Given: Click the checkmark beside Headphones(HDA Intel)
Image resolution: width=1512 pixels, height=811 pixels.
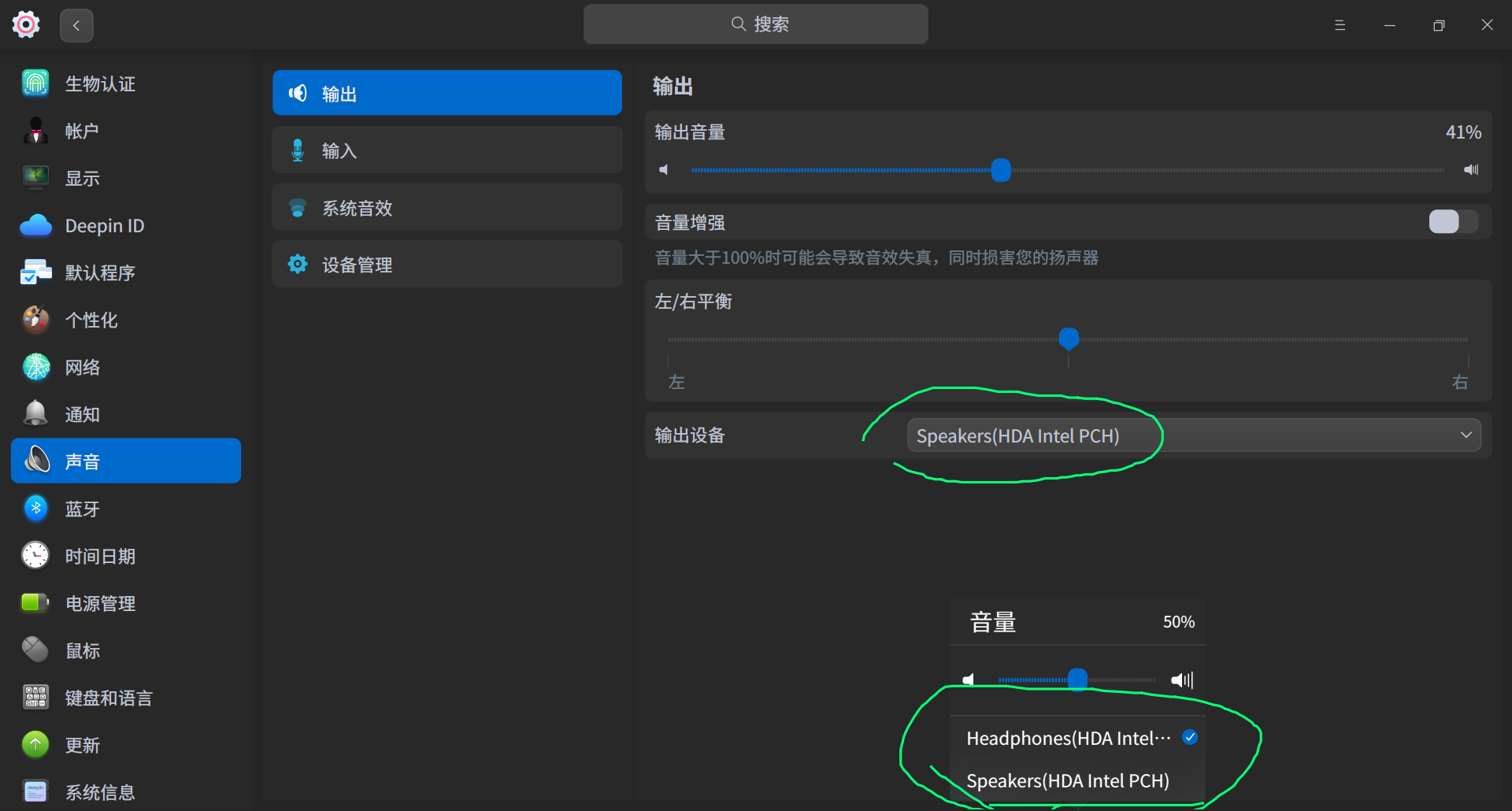Looking at the screenshot, I should point(1190,737).
